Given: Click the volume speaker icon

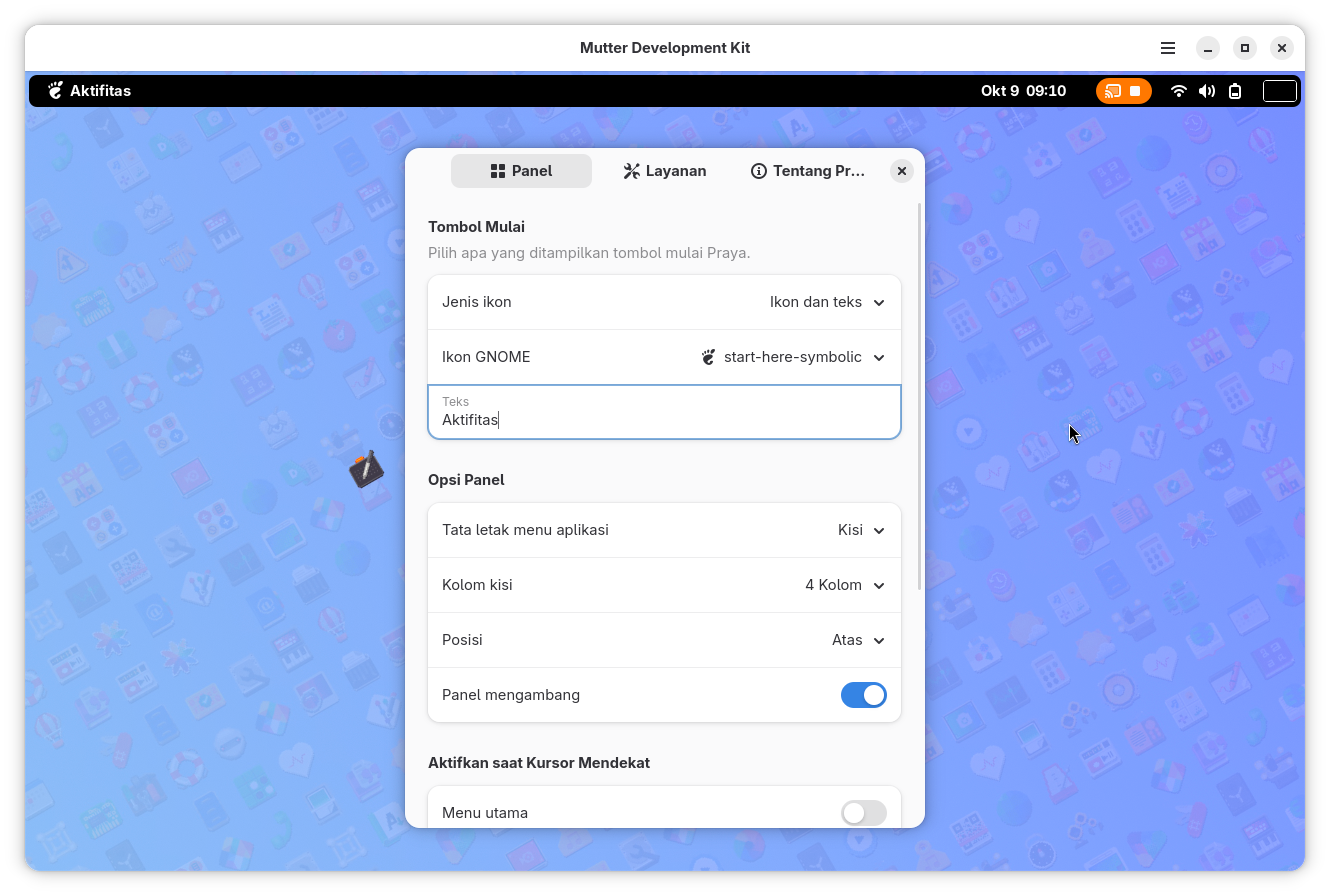Looking at the screenshot, I should pyautogui.click(x=1207, y=91).
